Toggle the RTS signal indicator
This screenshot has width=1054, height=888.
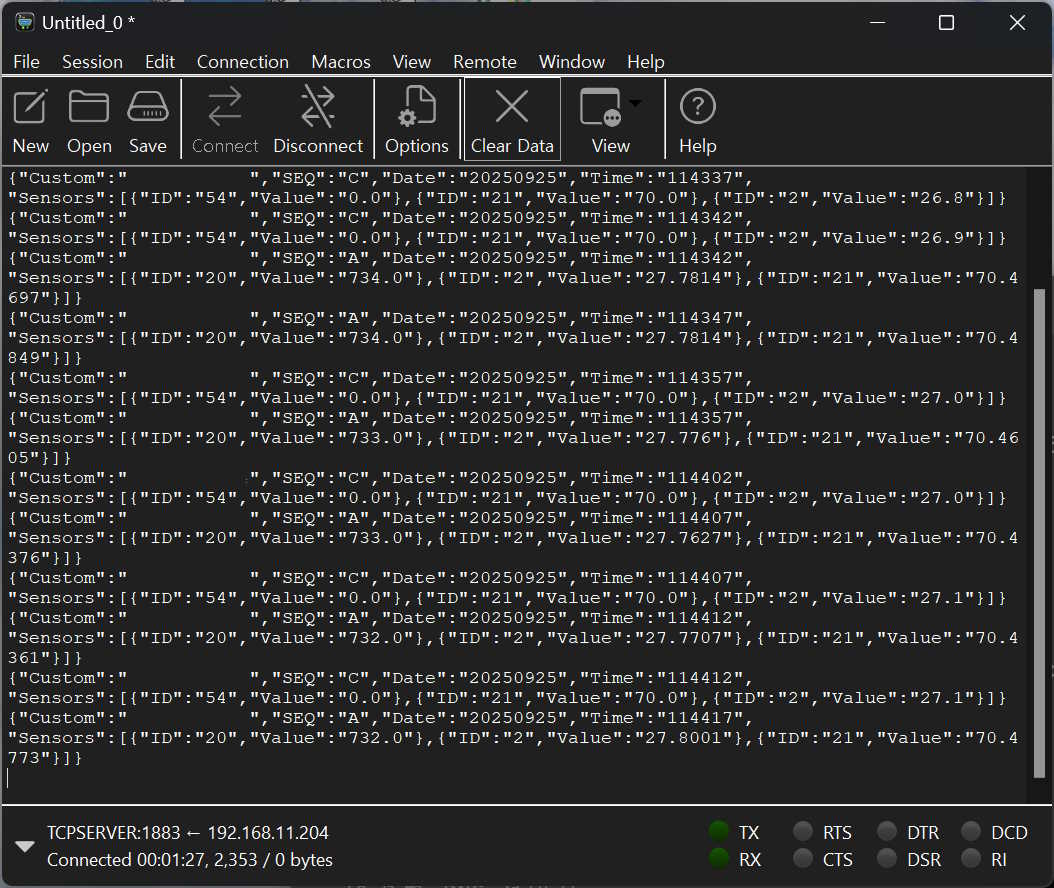[803, 832]
